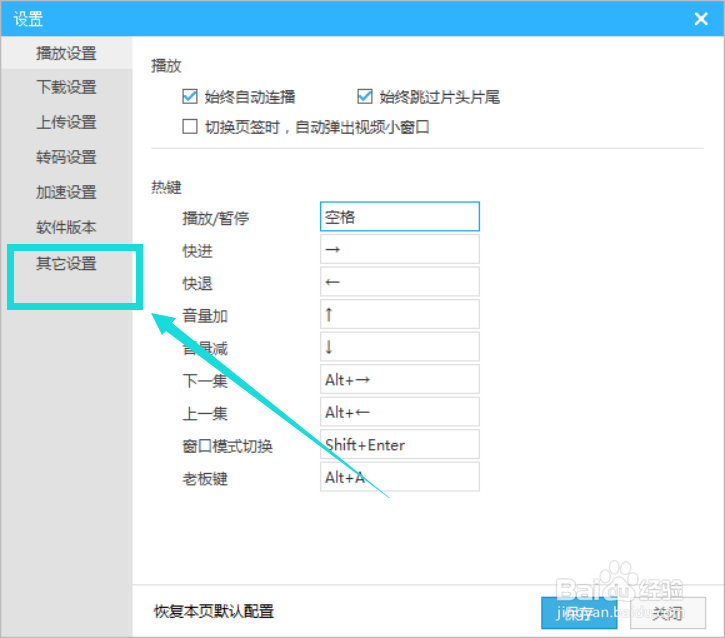Screen dimensions: 725x638
Task: Click the 窗口模式切换 label
Action: pyautogui.click(x=227, y=446)
